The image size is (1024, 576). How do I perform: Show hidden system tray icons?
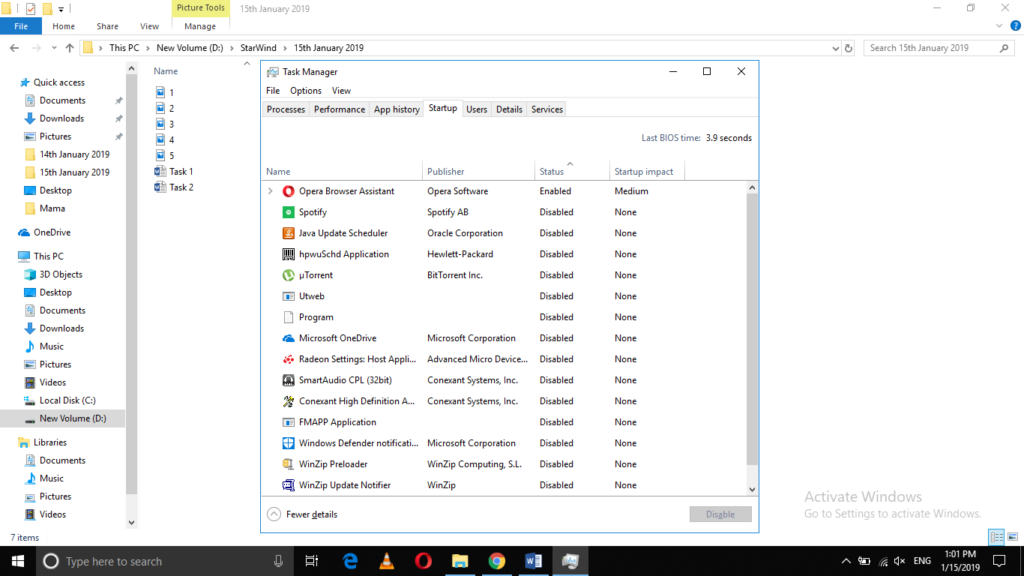click(846, 561)
